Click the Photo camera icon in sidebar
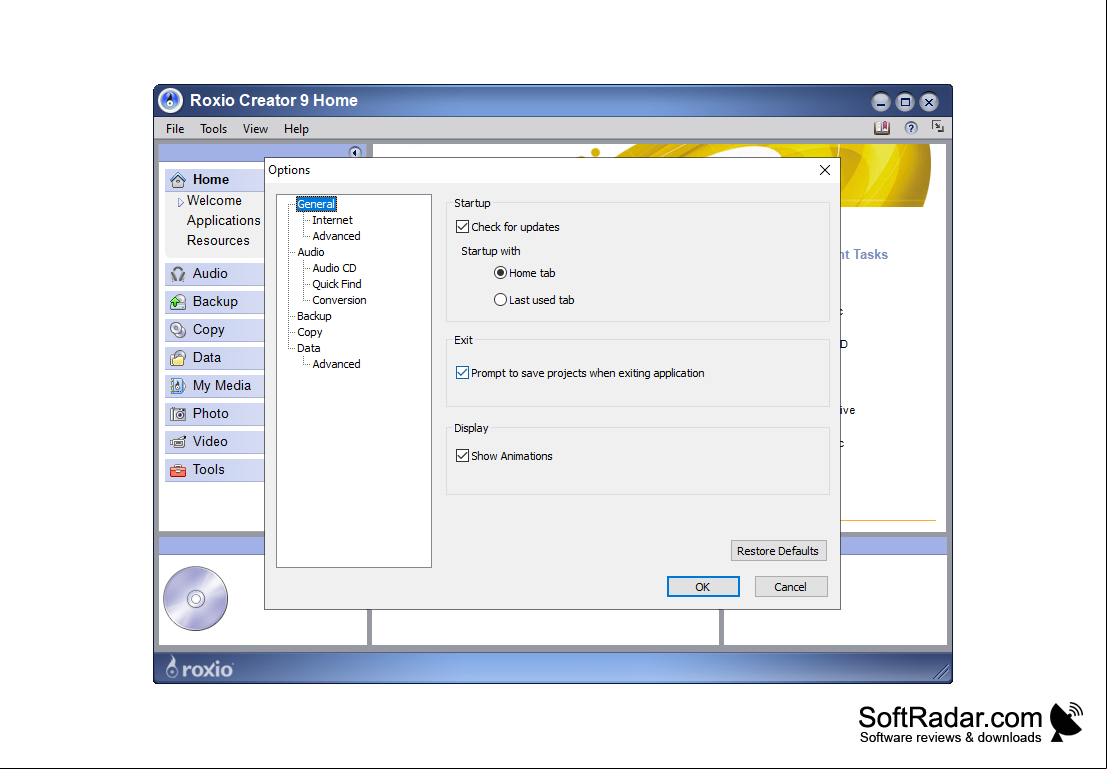 [178, 414]
